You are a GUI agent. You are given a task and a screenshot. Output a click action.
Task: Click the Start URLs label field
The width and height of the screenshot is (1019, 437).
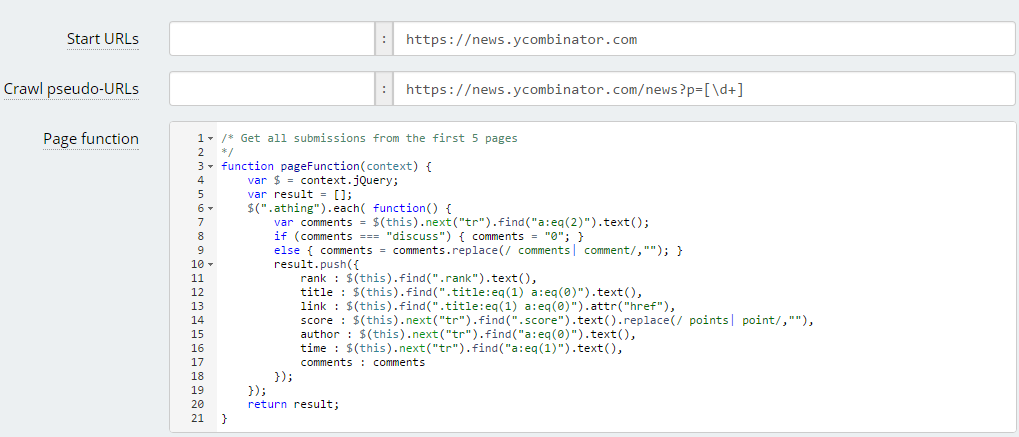coord(272,39)
